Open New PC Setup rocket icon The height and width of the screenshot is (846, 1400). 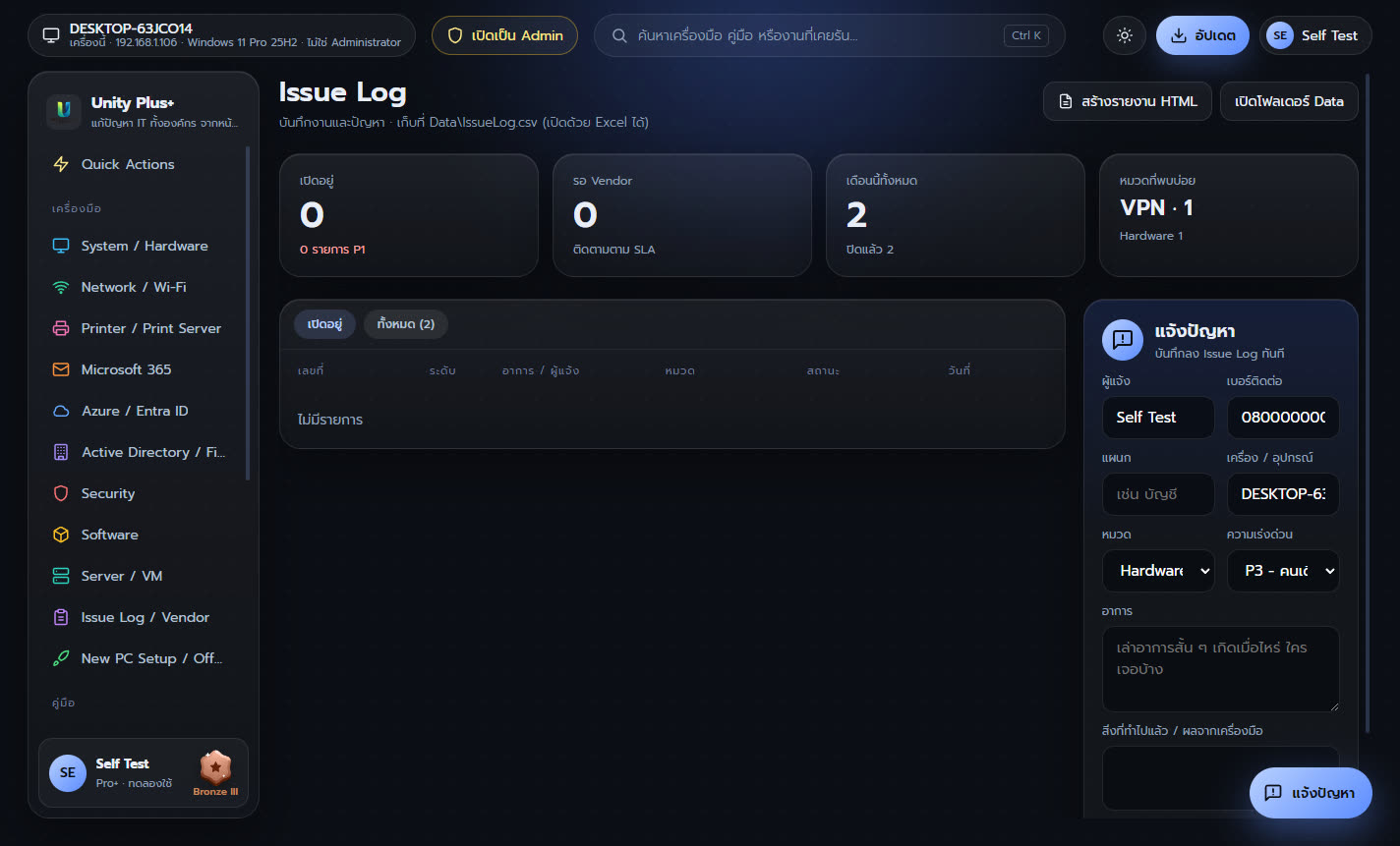point(61,658)
